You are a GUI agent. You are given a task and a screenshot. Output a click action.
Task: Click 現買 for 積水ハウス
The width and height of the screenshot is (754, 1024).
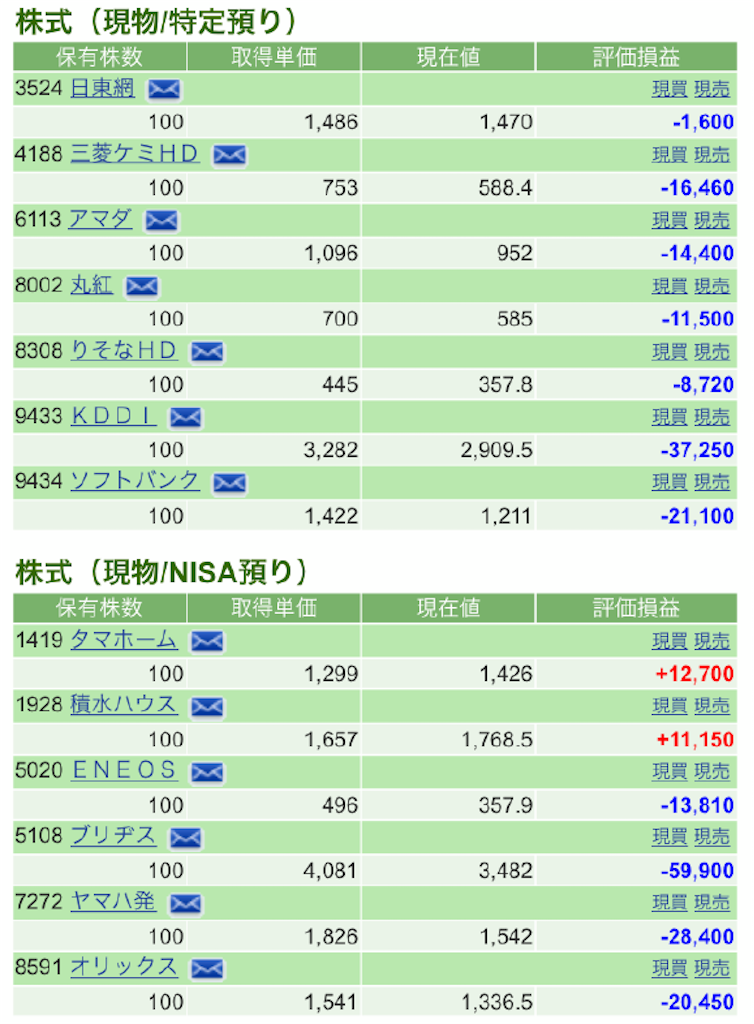(x=669, y=707)
